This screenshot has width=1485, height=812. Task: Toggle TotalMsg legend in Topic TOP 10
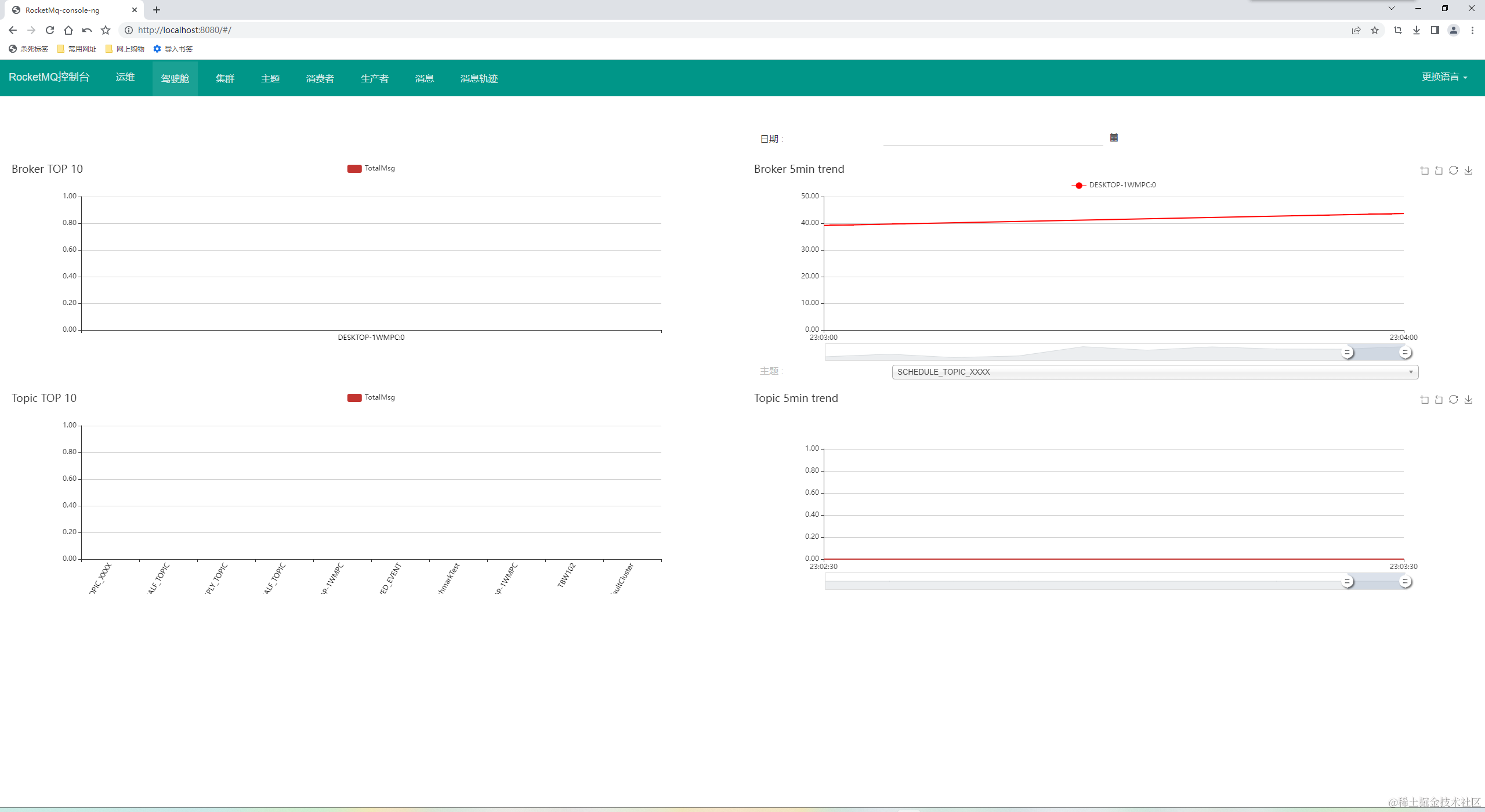(371, 397)
